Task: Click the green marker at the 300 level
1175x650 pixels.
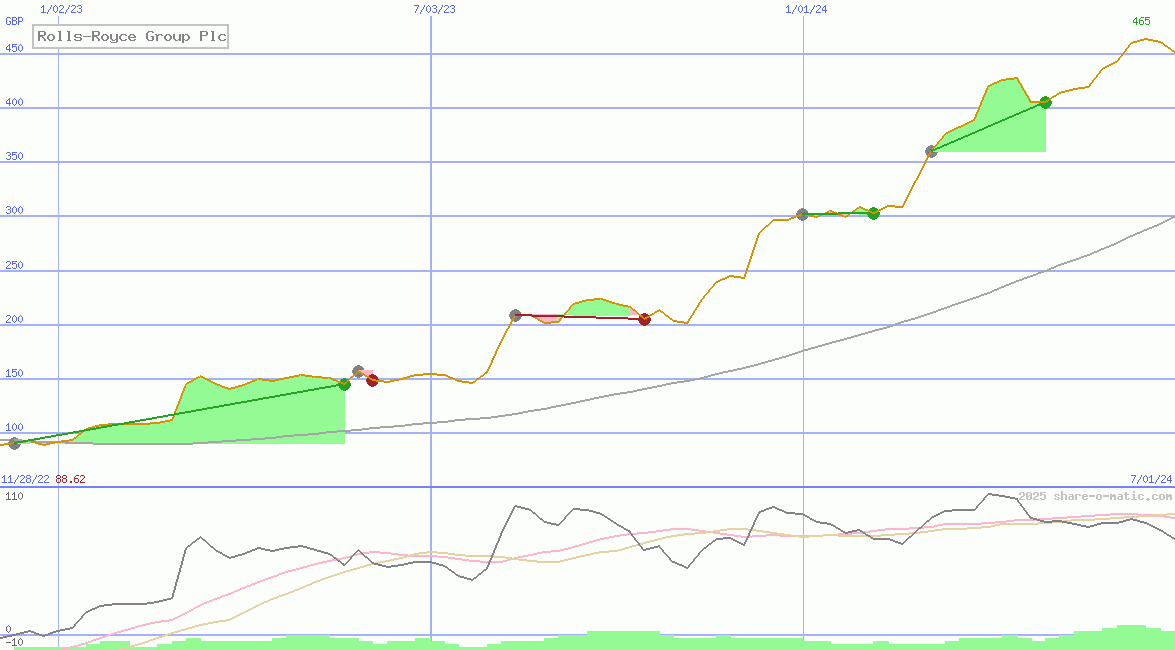Action: click(x=873, y=213)
